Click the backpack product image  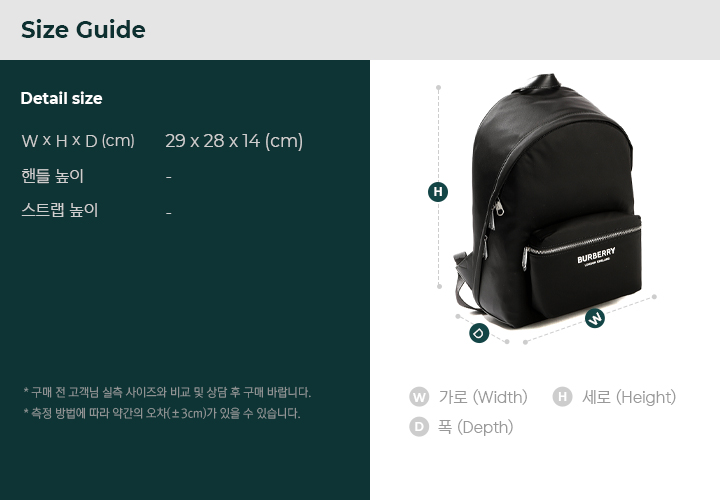click(x=547, y=202)
